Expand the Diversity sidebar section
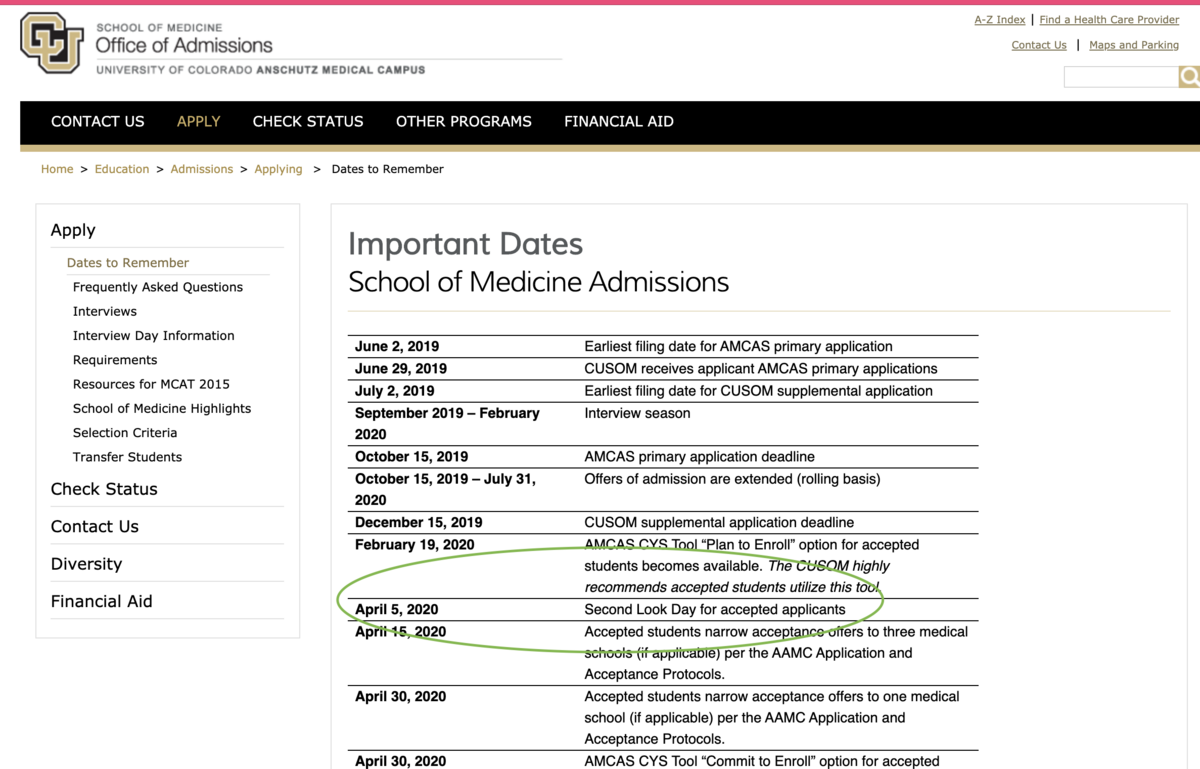The height and width of the screenshot is (769, 1200). (x=86, y=564)
